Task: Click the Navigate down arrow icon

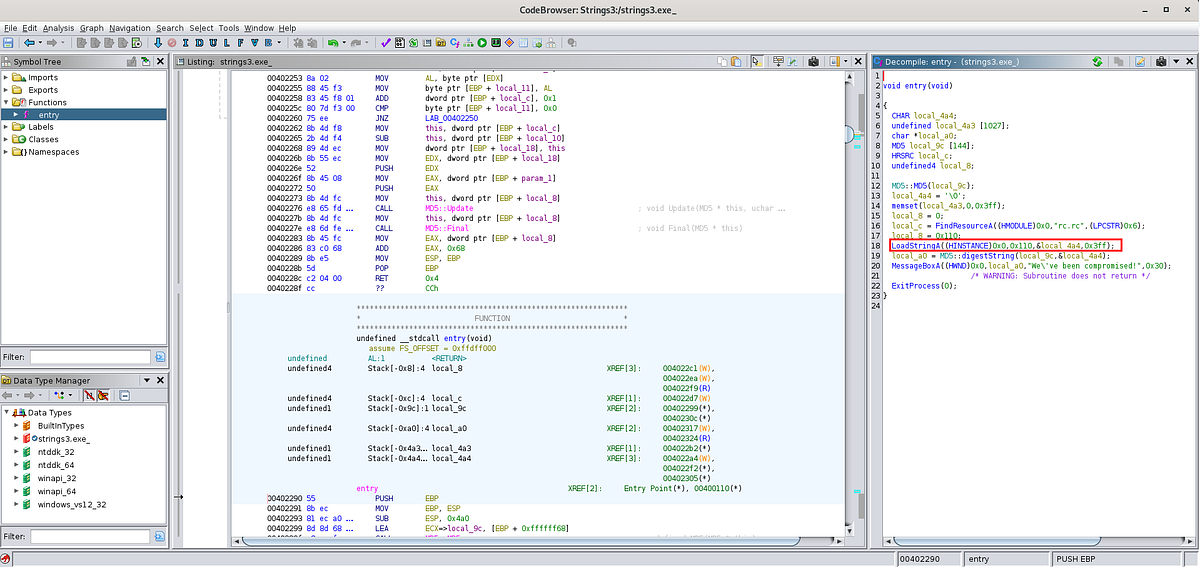Action: (157, 43)
